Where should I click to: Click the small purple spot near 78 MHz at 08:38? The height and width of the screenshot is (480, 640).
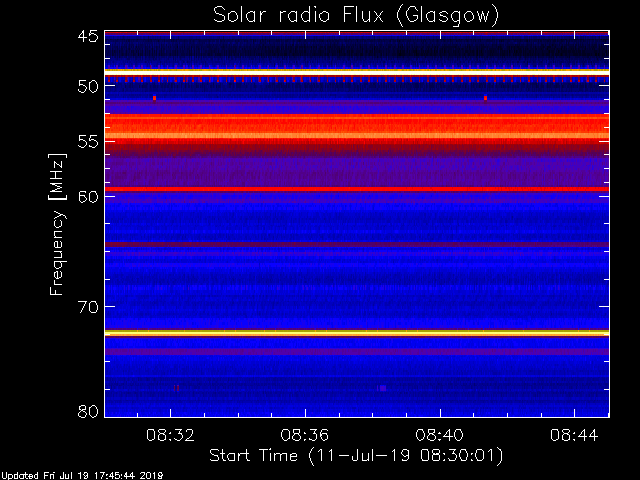pos(382,388)
